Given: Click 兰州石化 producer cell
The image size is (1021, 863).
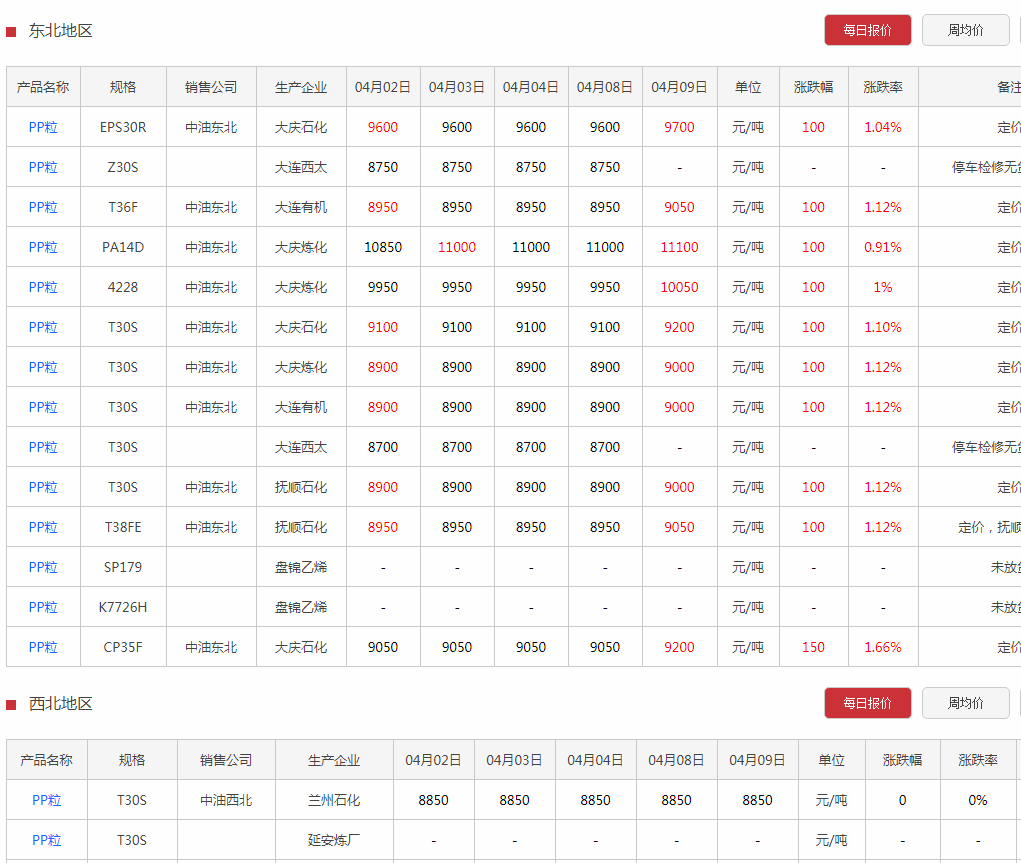Looking at the screenshot, I should [x=334, y=800].
